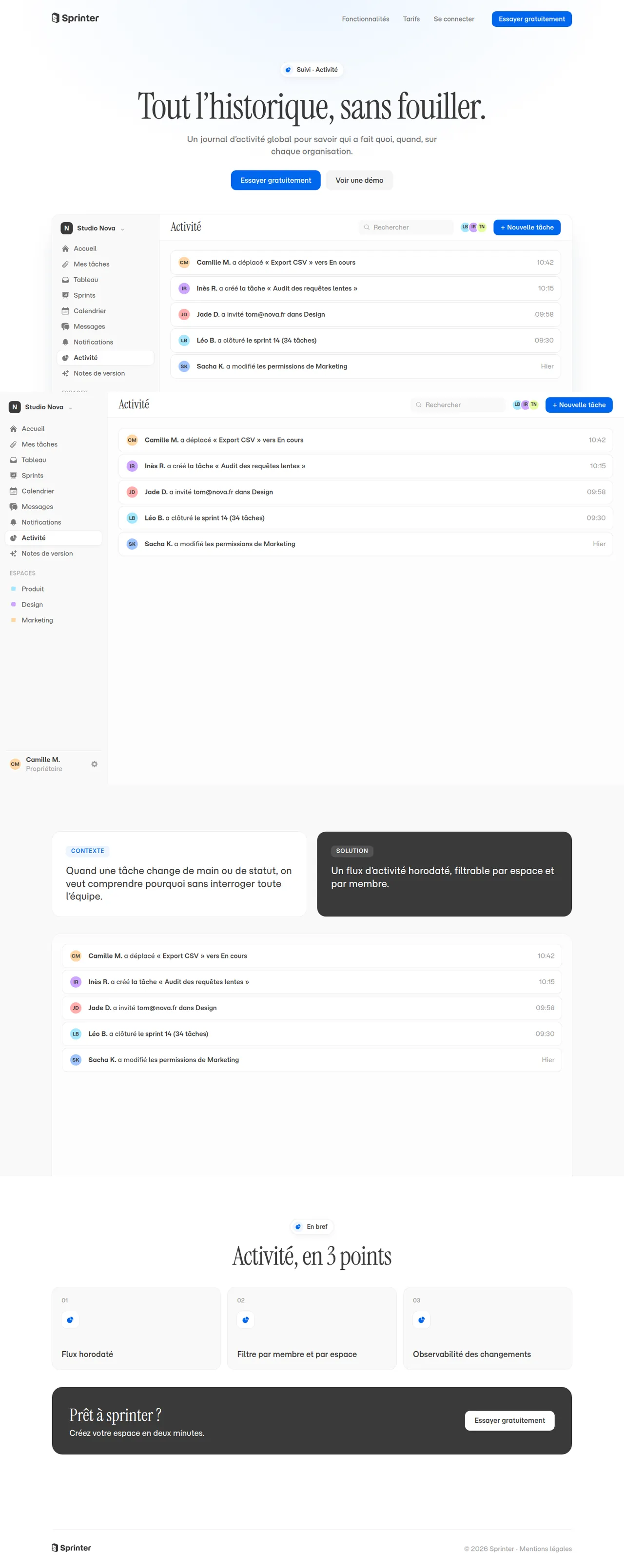The height and width of the screenshot is (1568, 624).
Task: Open Jade D. invitation row in full-width view
Action: (x=365, y=492)
